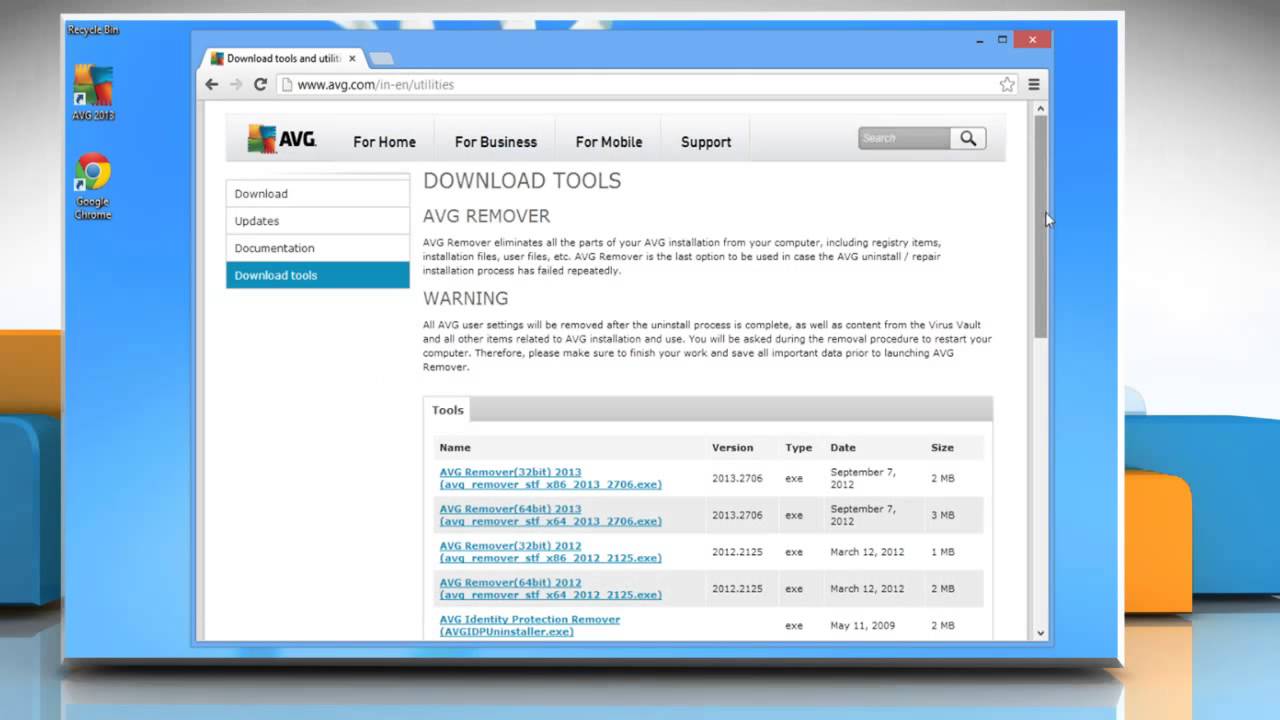The image size is (1280, 720).
Task: Select the Tools tab
Action: tap(447, 410)
